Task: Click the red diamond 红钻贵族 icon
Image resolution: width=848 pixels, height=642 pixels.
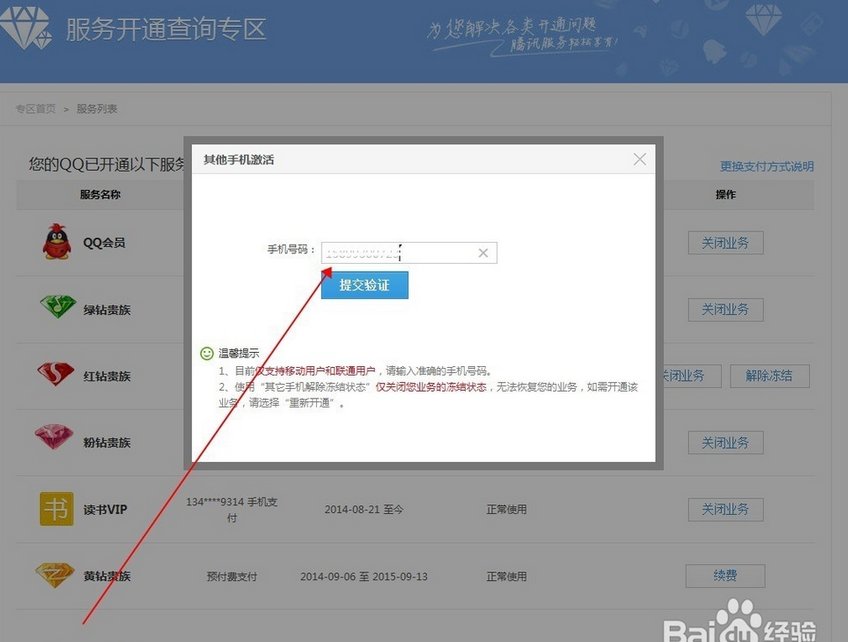Action: coord(55,375)
